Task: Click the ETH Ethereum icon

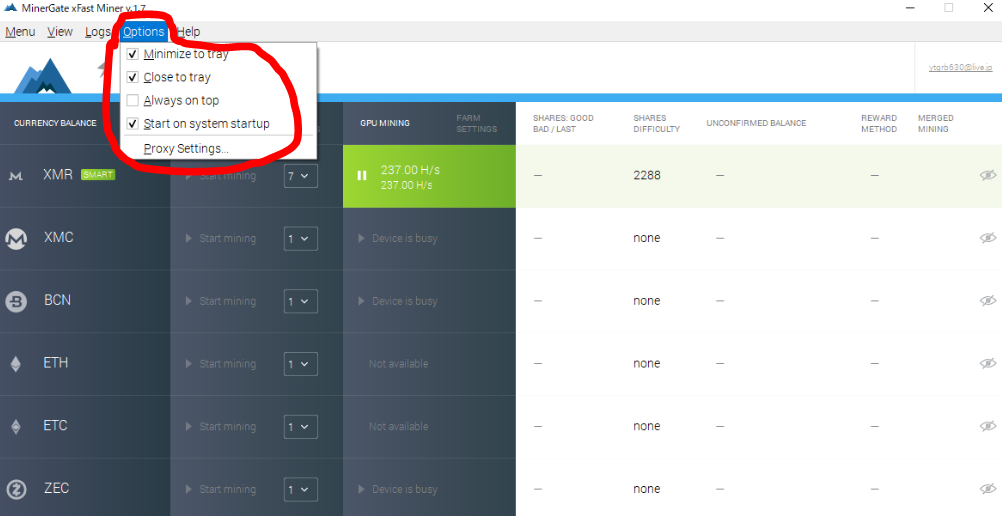Action: pos(16,364)
